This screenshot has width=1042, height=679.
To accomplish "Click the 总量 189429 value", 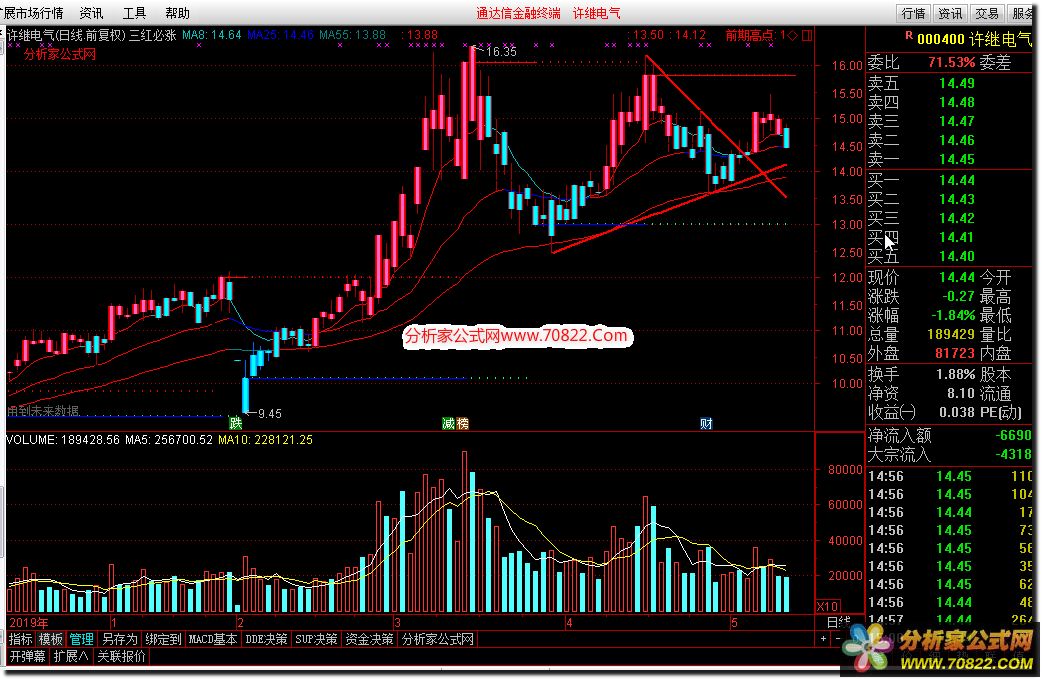I will (x=951, y=334).
